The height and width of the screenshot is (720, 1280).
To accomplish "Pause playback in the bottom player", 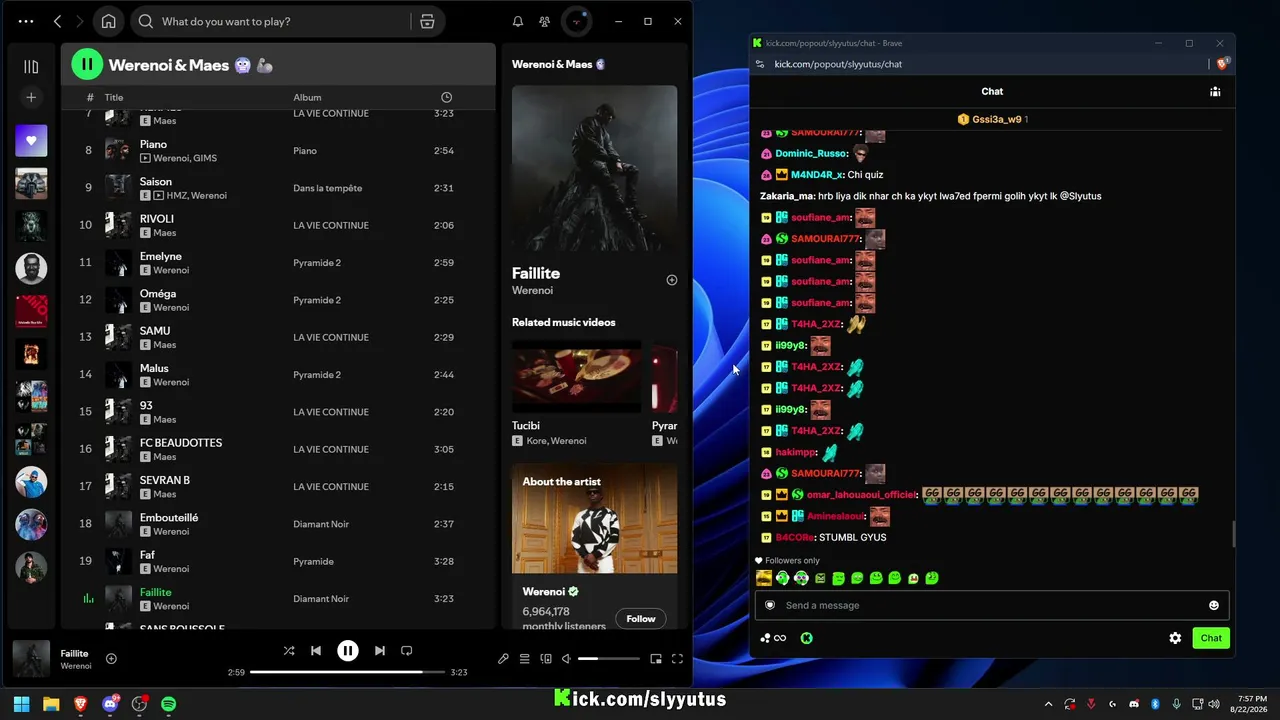I will click(348, 651).
